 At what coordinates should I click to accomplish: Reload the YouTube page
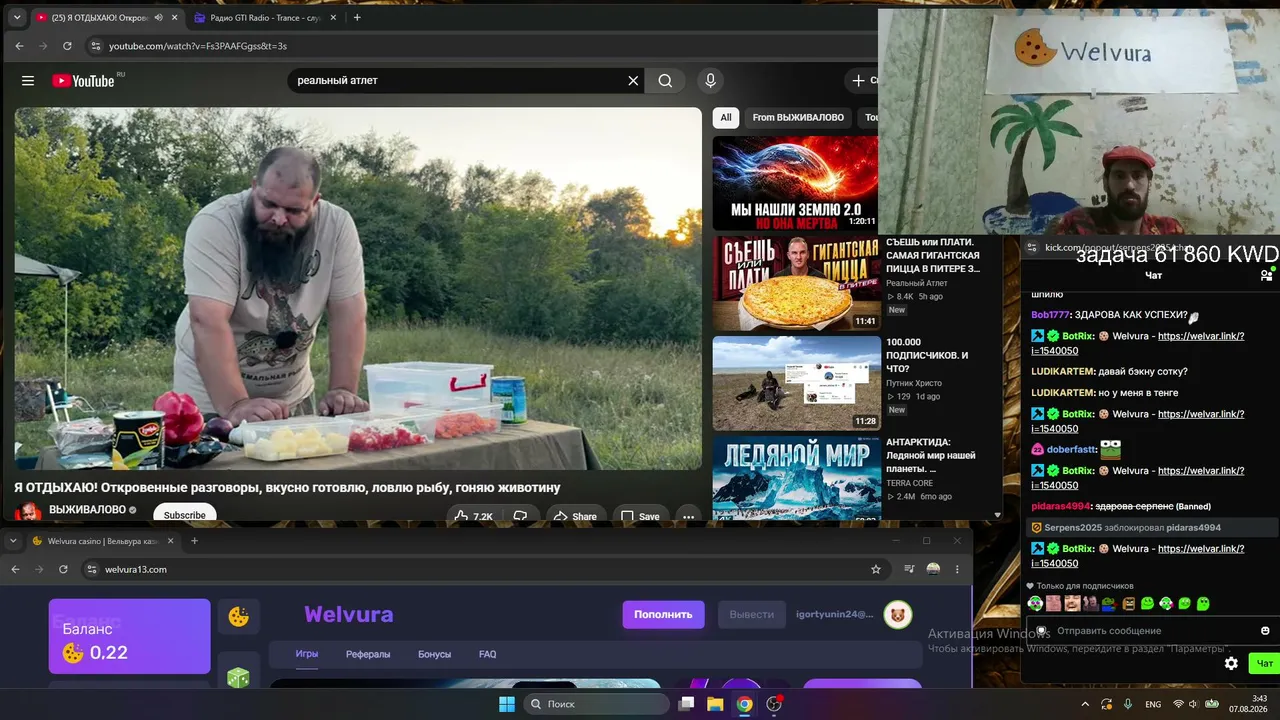[67, 46]
